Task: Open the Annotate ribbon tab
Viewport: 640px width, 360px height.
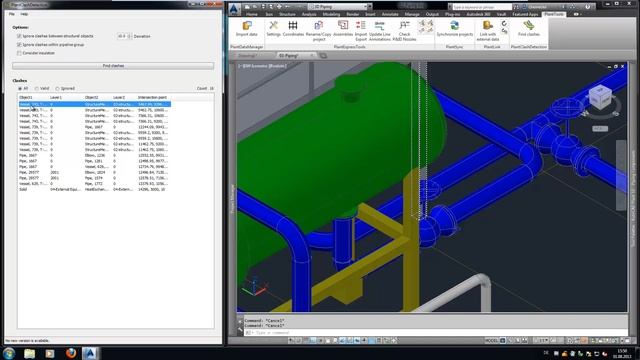Action: (x=390, y=14)
